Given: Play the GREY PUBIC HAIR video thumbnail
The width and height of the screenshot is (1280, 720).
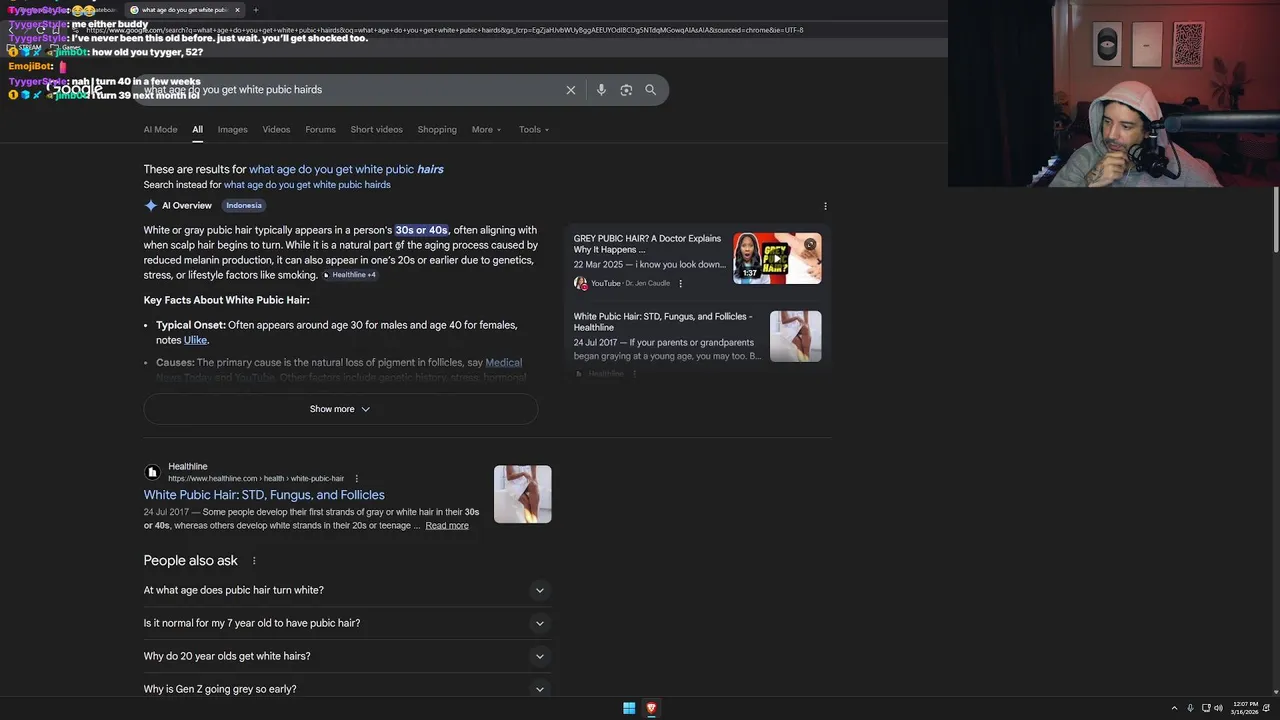Looking at the screenshot, I should (777, 258).
